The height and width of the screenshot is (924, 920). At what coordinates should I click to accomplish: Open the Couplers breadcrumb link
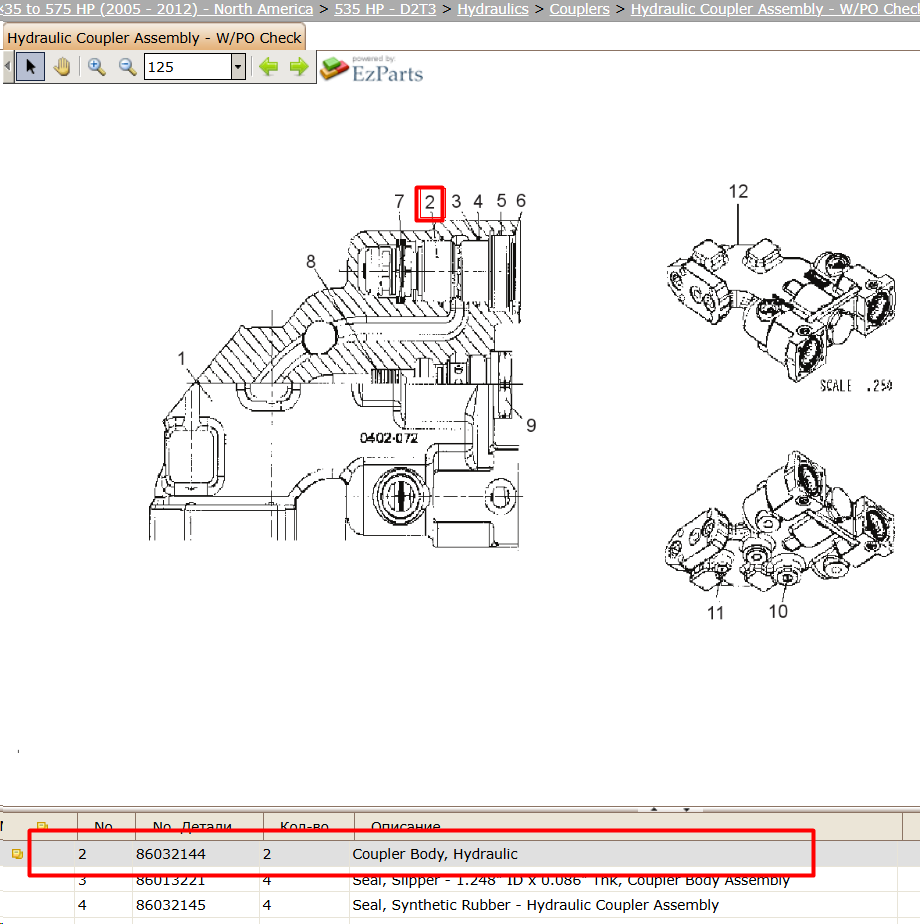(579, 9)
